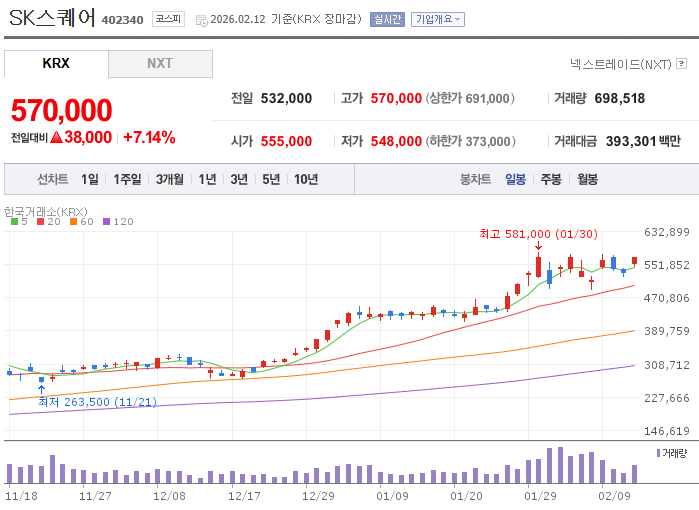Click the orange 60-day moving average swatch

[x=74, y=222]
